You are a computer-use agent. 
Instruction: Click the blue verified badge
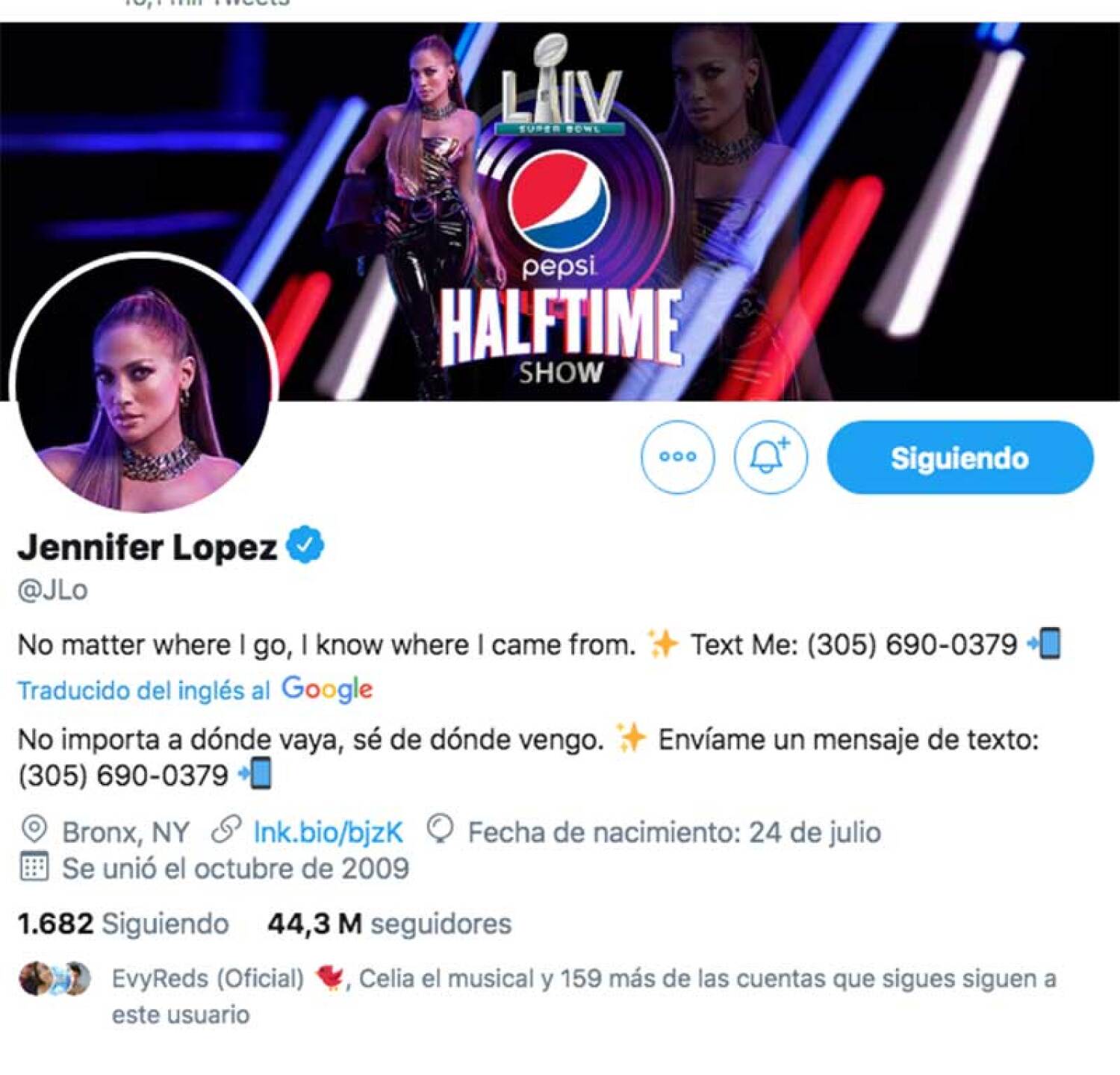[x=306, y=546]
